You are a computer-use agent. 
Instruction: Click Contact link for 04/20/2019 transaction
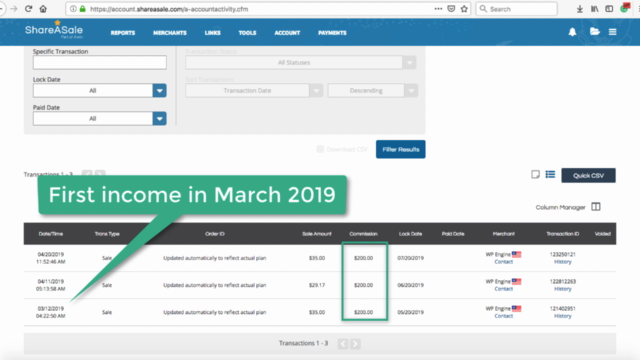503,262
